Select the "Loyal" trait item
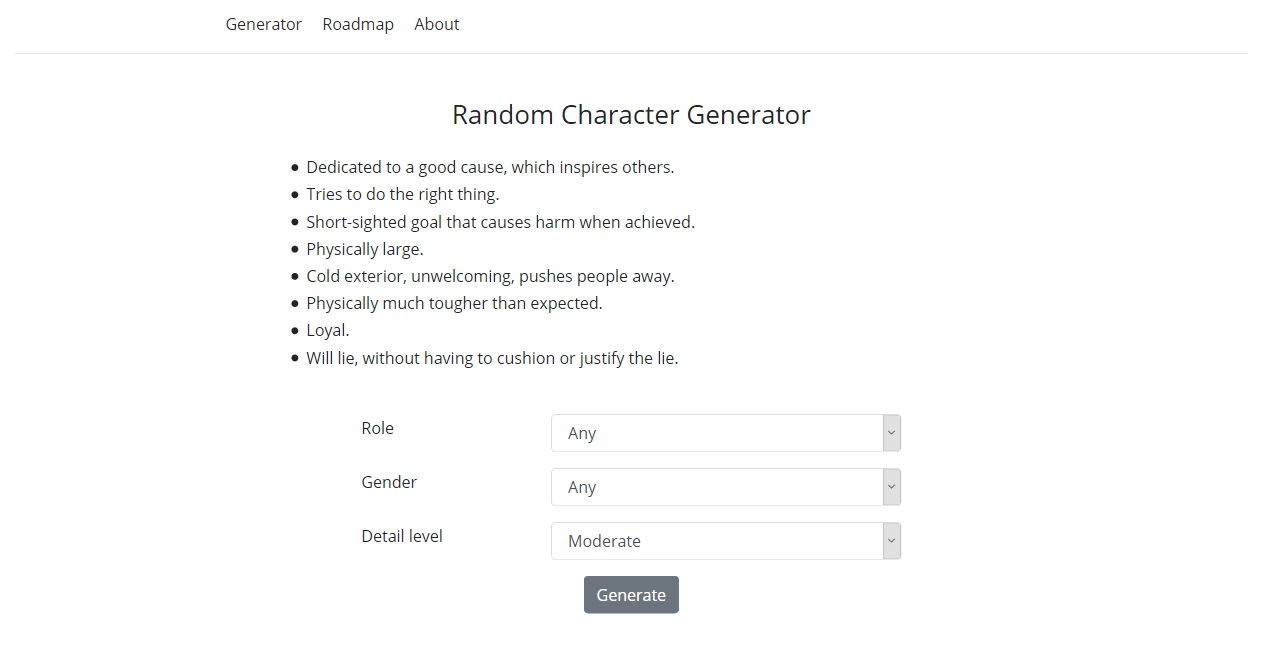This screenshot has width=1263, height=668. pos(327,330)
